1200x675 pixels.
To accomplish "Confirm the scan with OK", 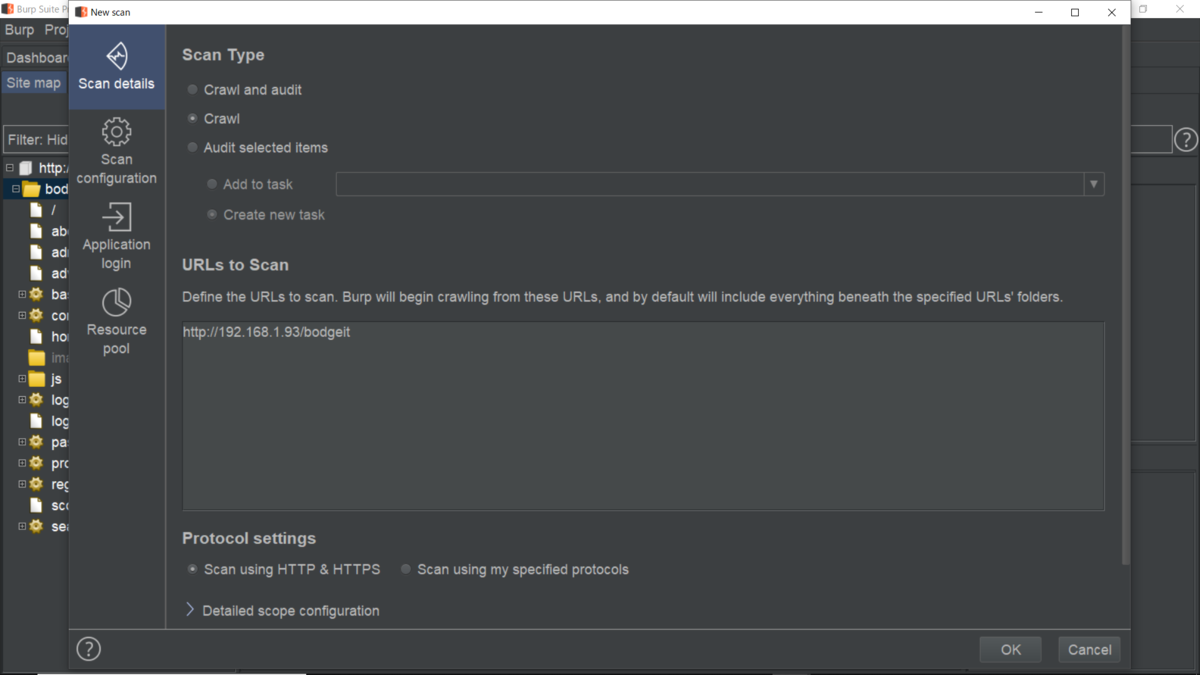I will coord(1010,650).
